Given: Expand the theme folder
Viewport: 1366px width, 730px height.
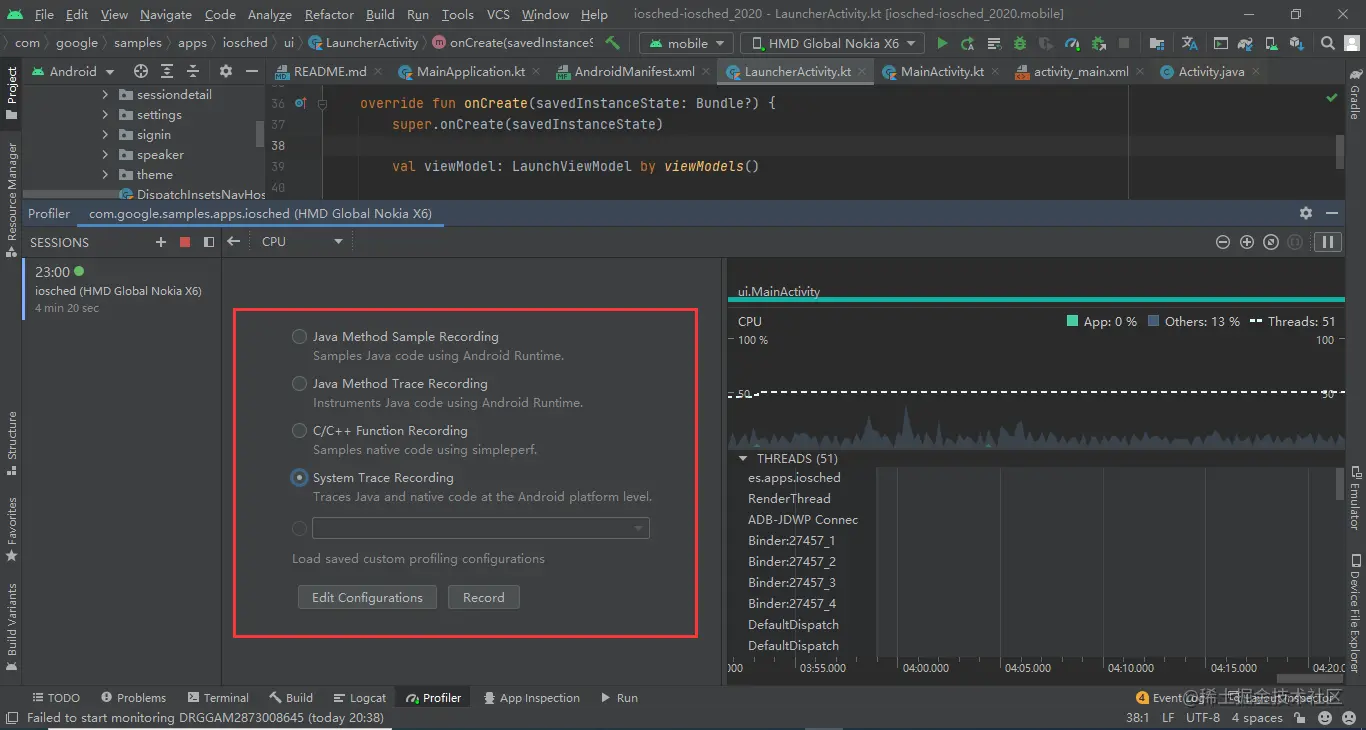Looking at the screenshot, I should (x=105, y=174).
